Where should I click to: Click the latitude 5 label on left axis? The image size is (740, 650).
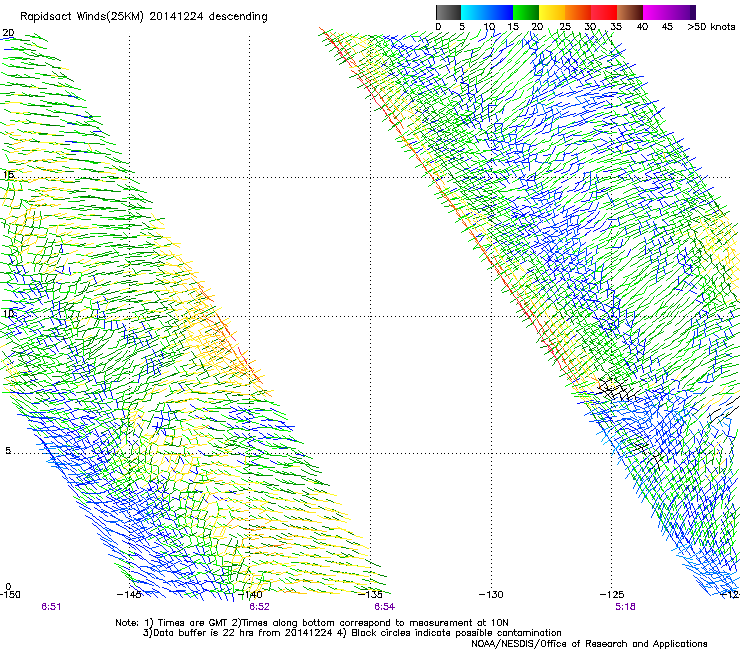point(8,451)
